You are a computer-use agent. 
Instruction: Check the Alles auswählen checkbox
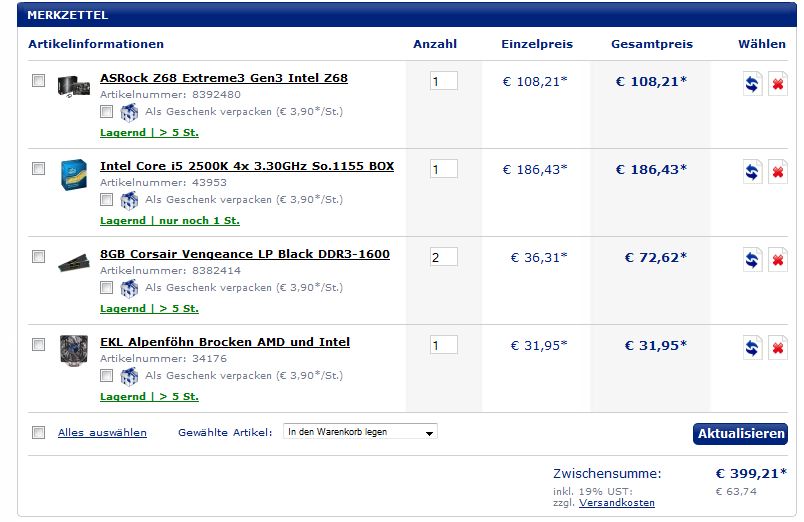38,432
